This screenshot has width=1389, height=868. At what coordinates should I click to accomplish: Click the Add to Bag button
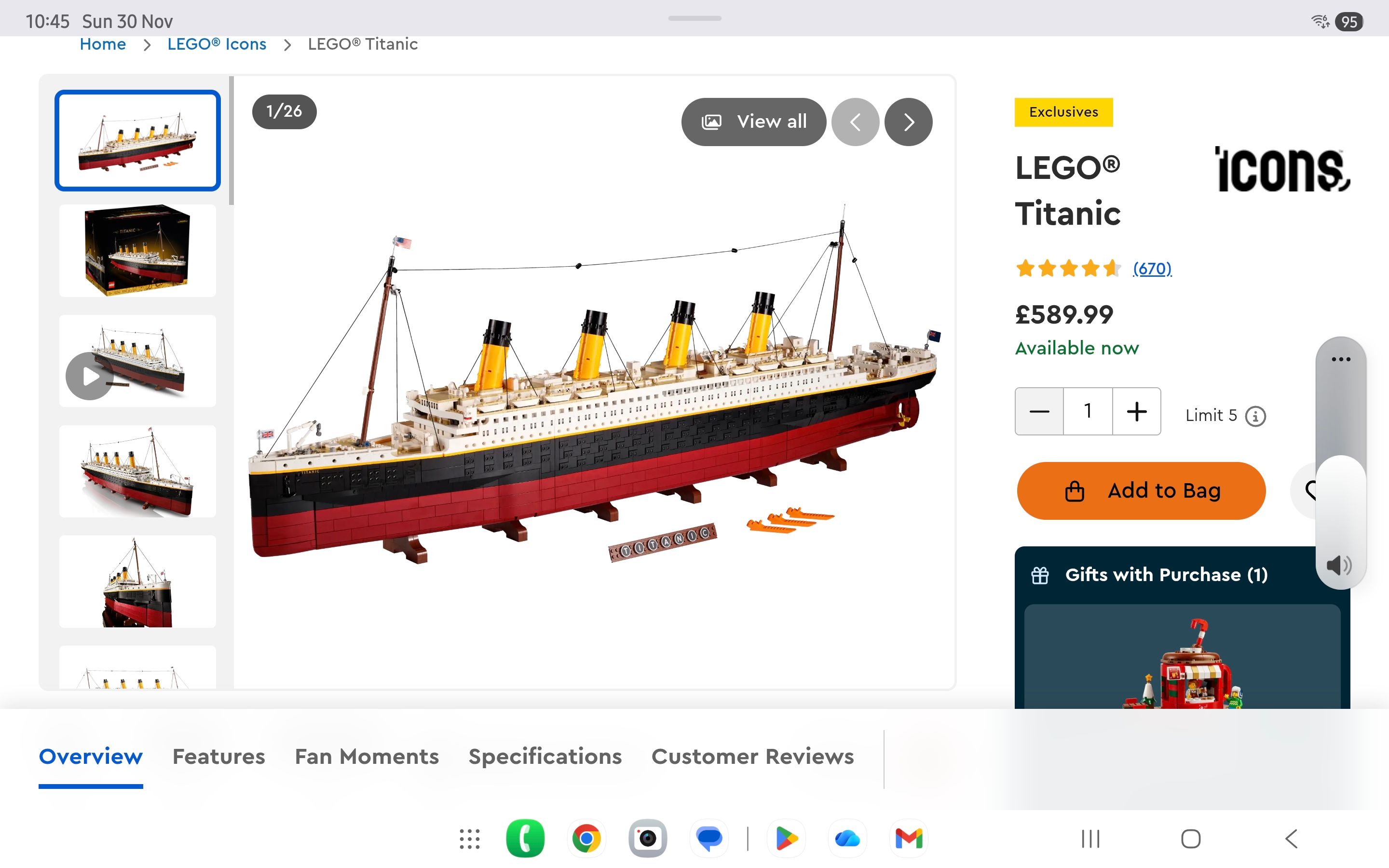(x=1141, y=491)
